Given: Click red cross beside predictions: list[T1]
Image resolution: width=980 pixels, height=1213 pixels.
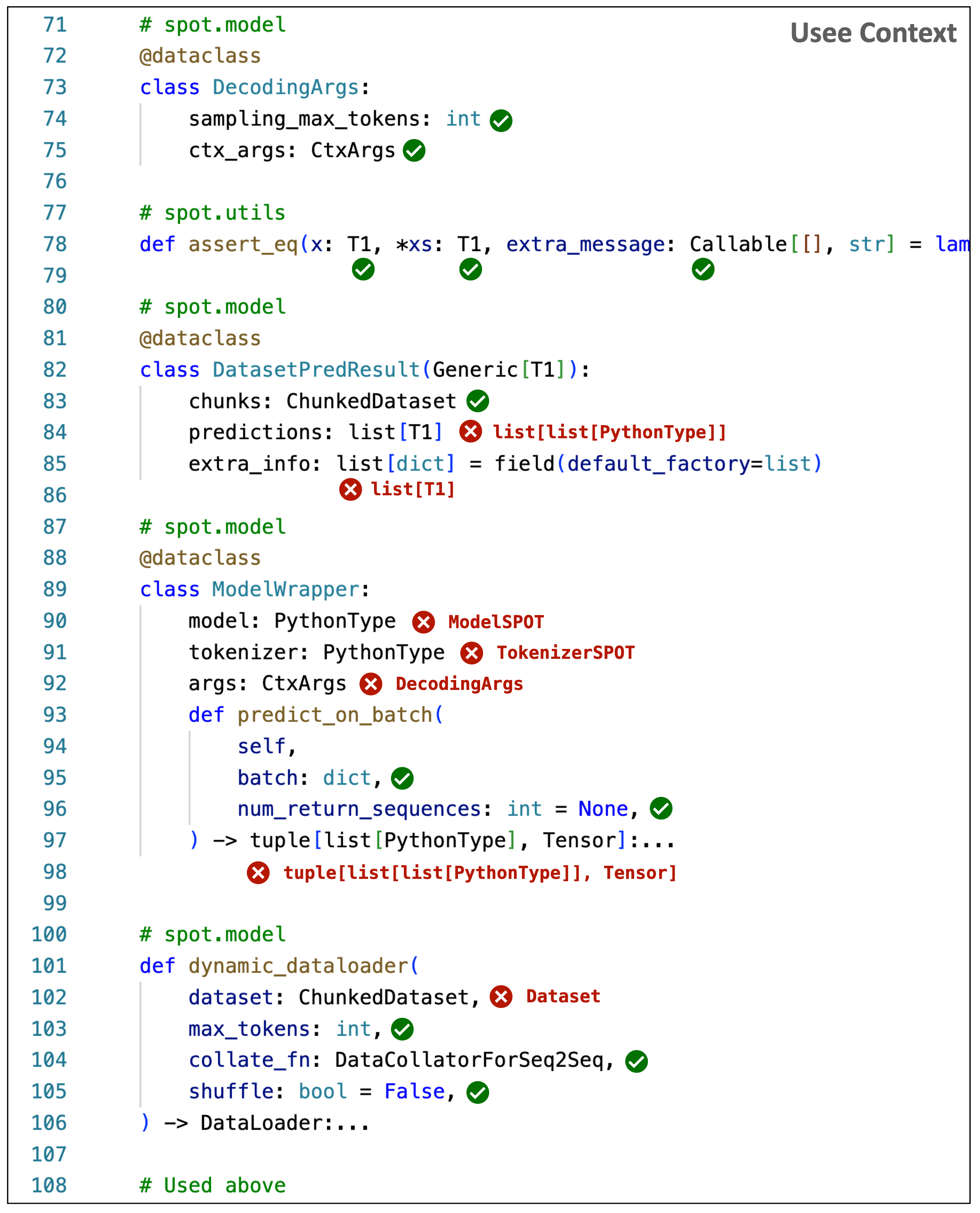Looking at the screenshot, I should click(470, 432).
